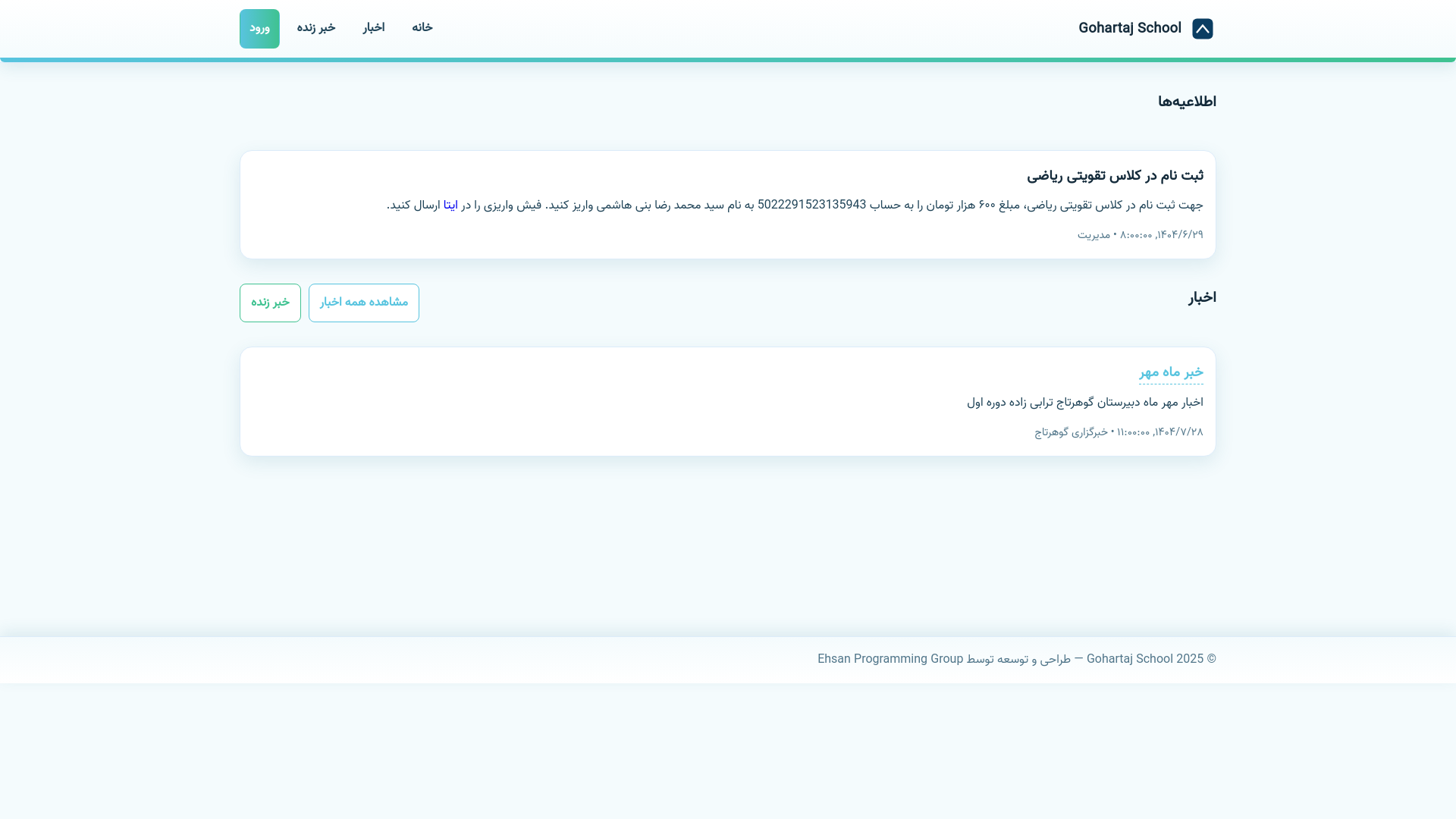
Task: Open the خبر ماه مهر news title
Action: [x=1170, y=372]
